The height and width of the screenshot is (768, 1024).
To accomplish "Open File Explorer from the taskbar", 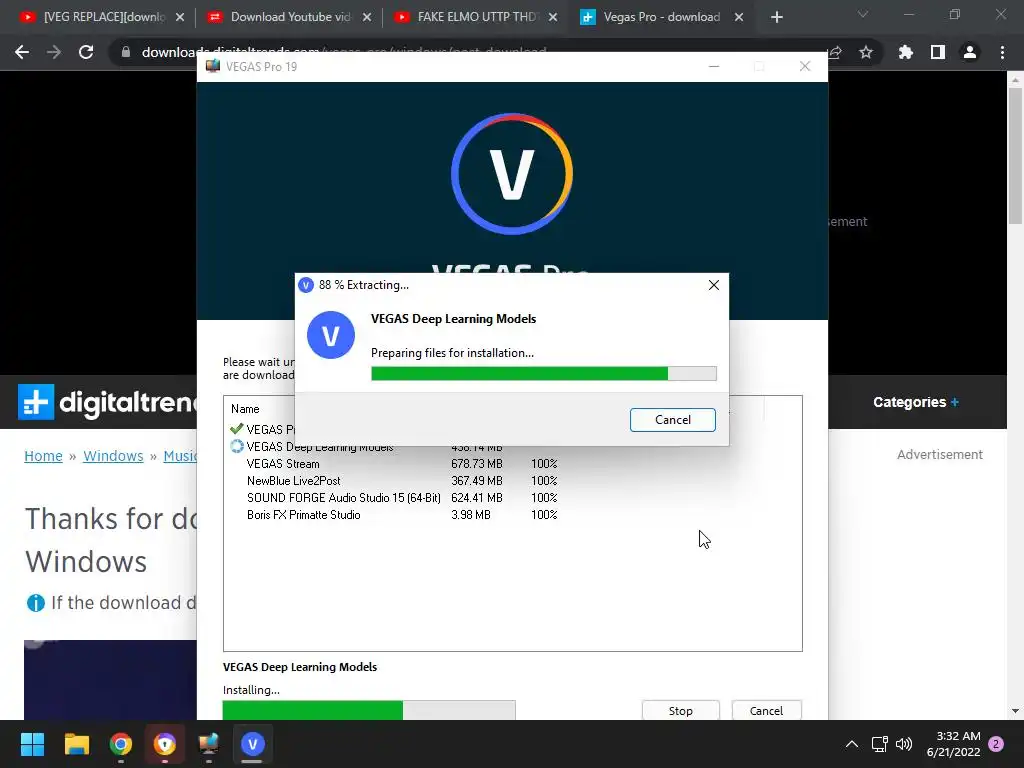I will [76, 744].
